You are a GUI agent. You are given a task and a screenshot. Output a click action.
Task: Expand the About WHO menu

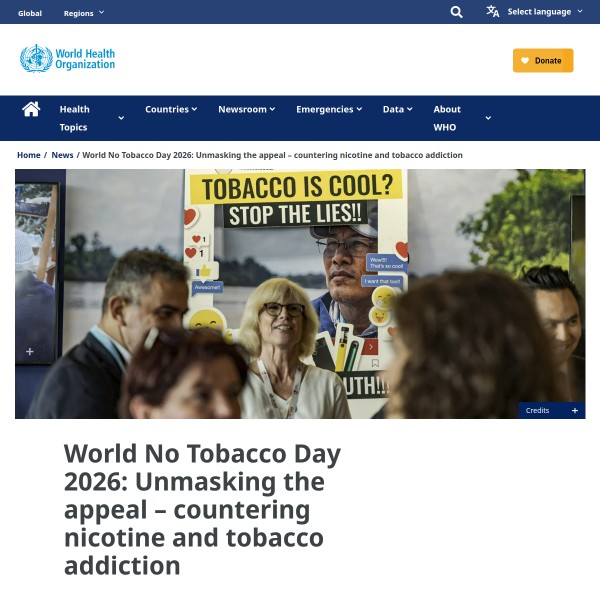coord(461,118)
